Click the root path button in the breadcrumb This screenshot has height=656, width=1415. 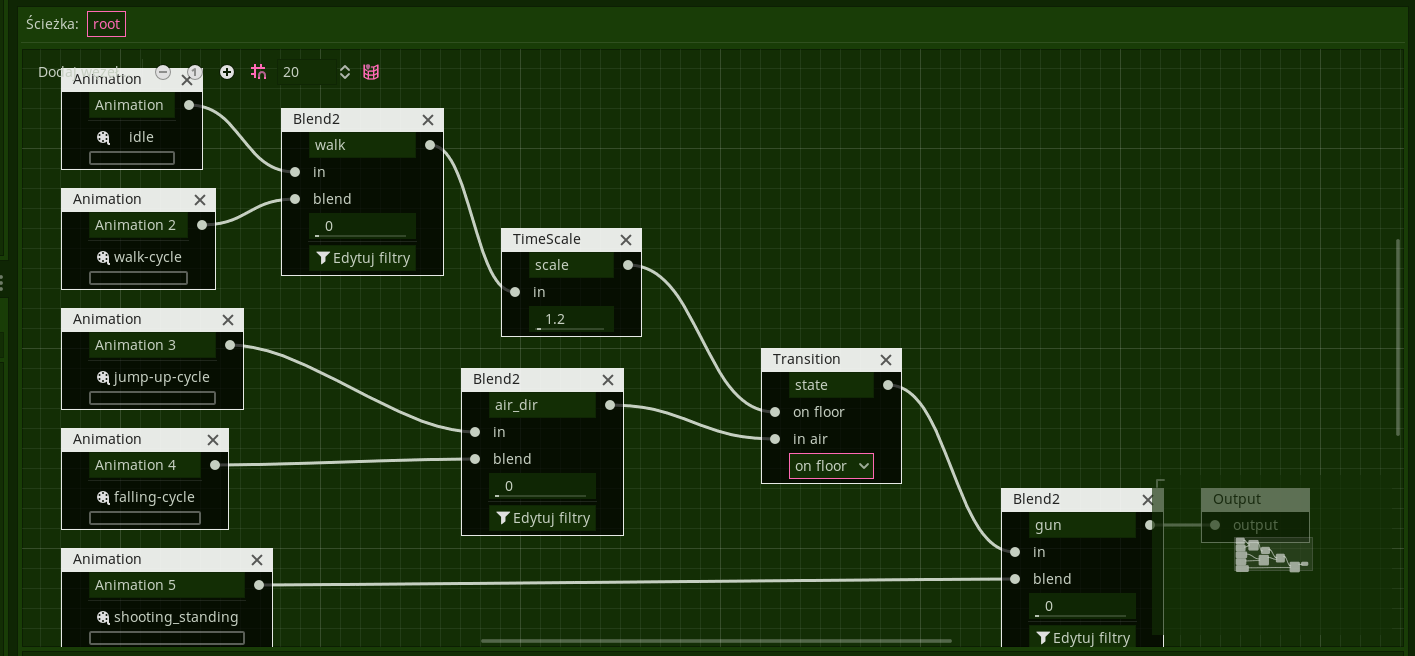pyautogui.click(x=105, y=24)
